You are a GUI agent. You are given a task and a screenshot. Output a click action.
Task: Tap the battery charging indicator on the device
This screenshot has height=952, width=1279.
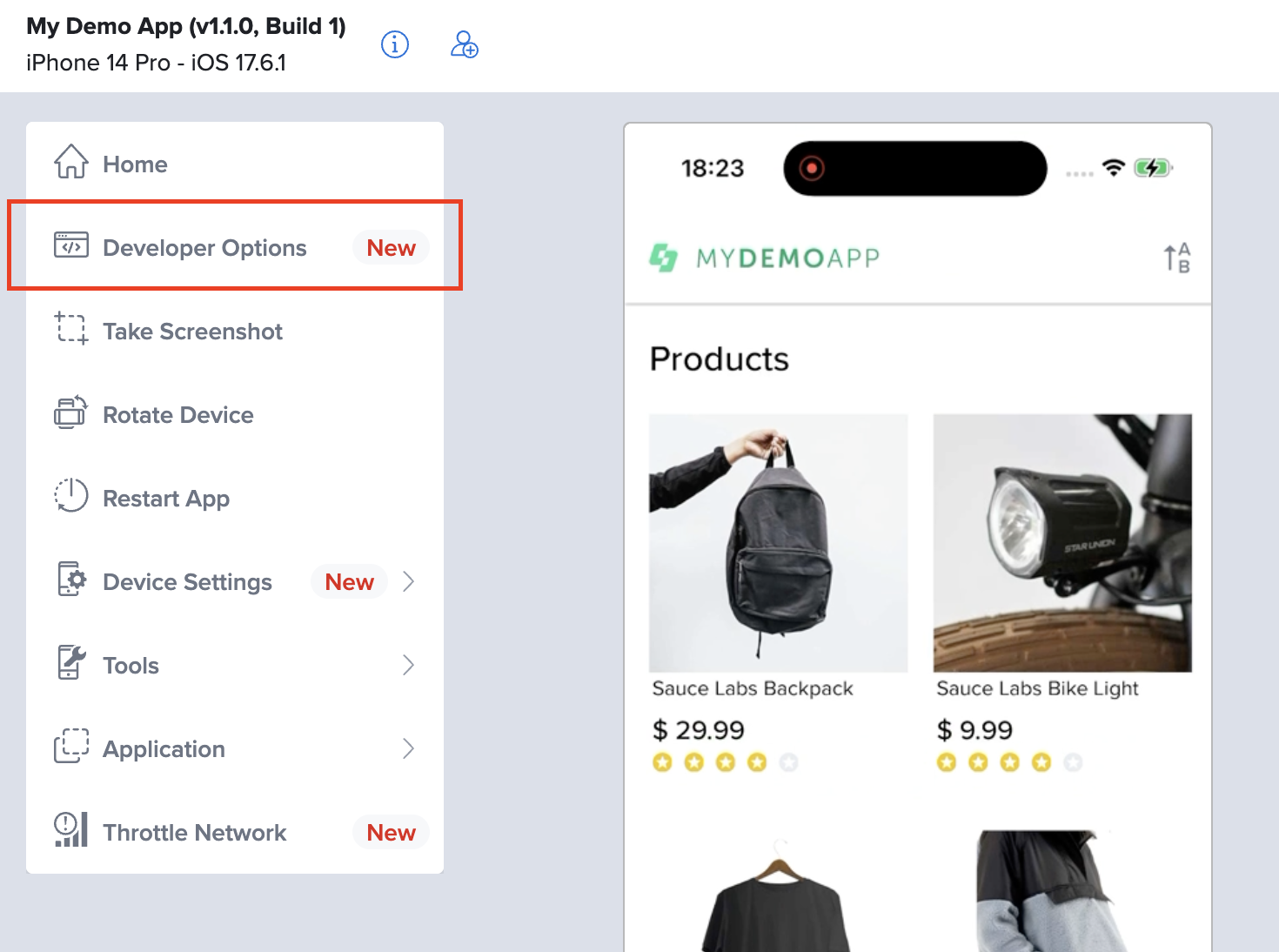(x=1153, y=168)
